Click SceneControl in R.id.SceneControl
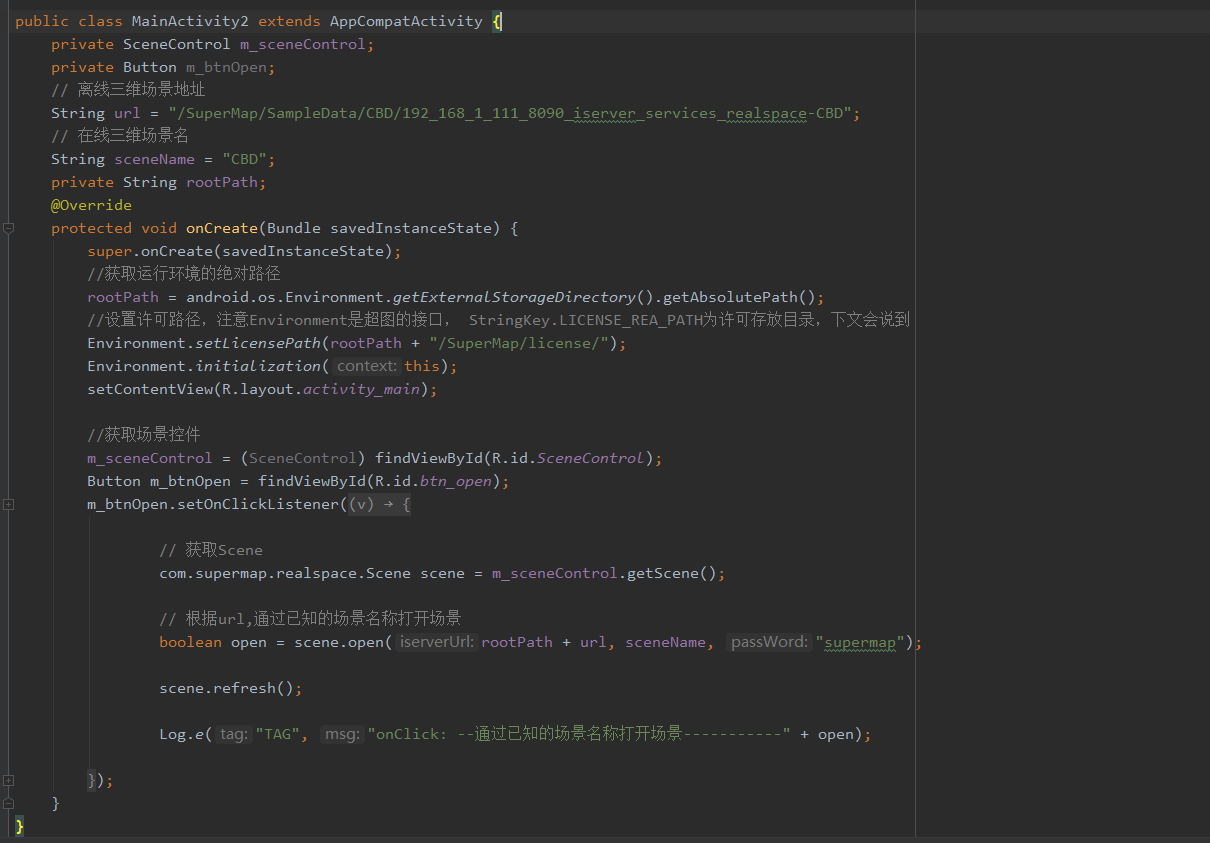1210x843 pixels. pyautogui.click(x=591, y=458)
